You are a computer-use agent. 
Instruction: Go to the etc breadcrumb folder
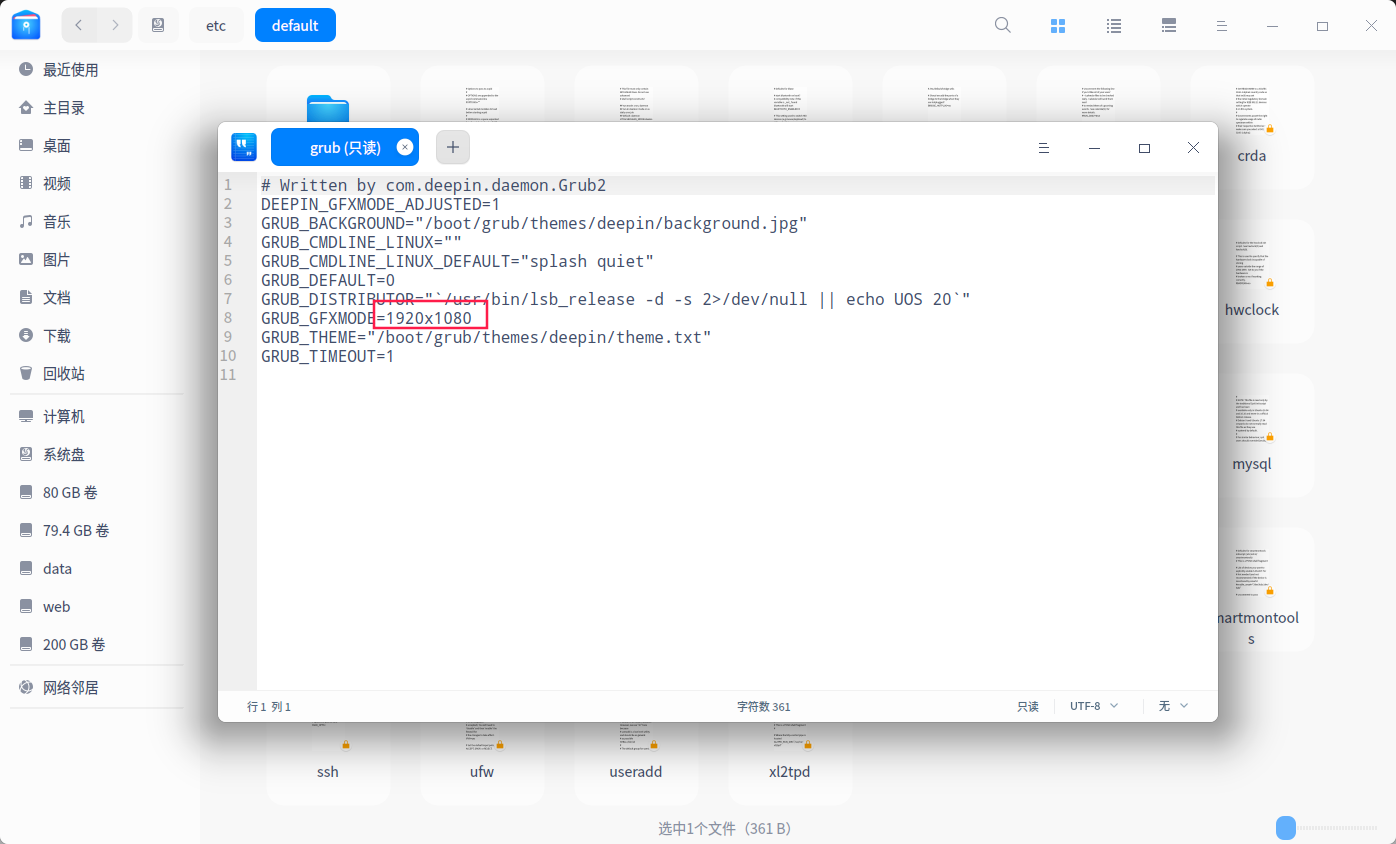[x=216, y=25]
